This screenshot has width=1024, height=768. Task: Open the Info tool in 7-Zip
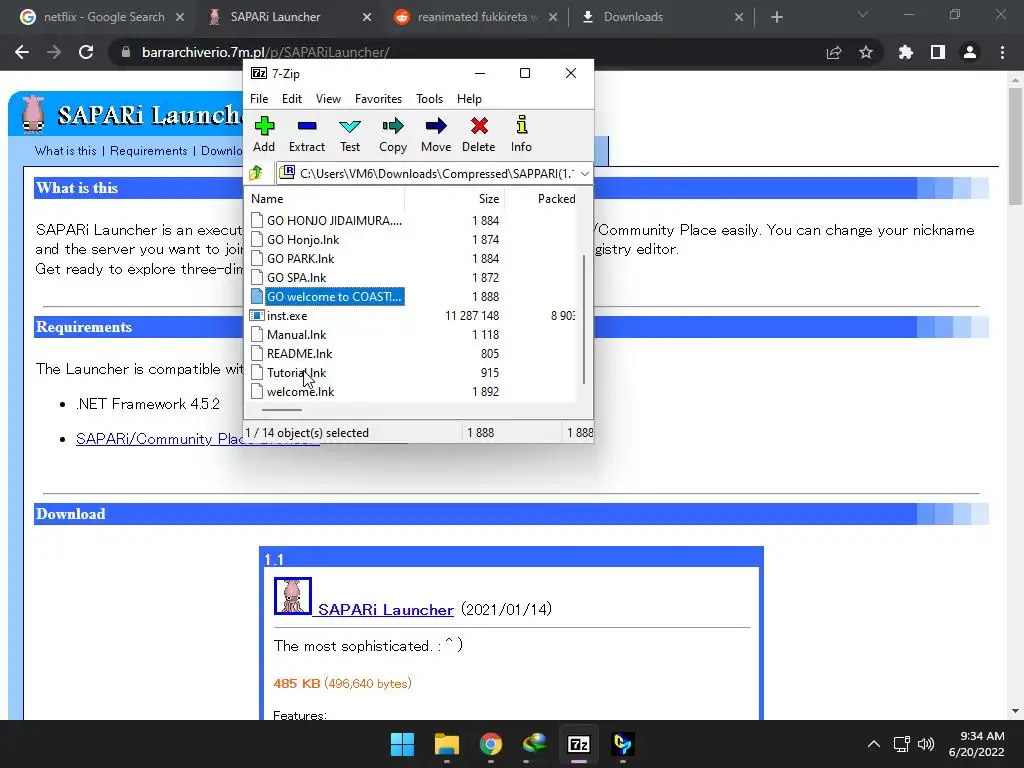tap(521, 135)
